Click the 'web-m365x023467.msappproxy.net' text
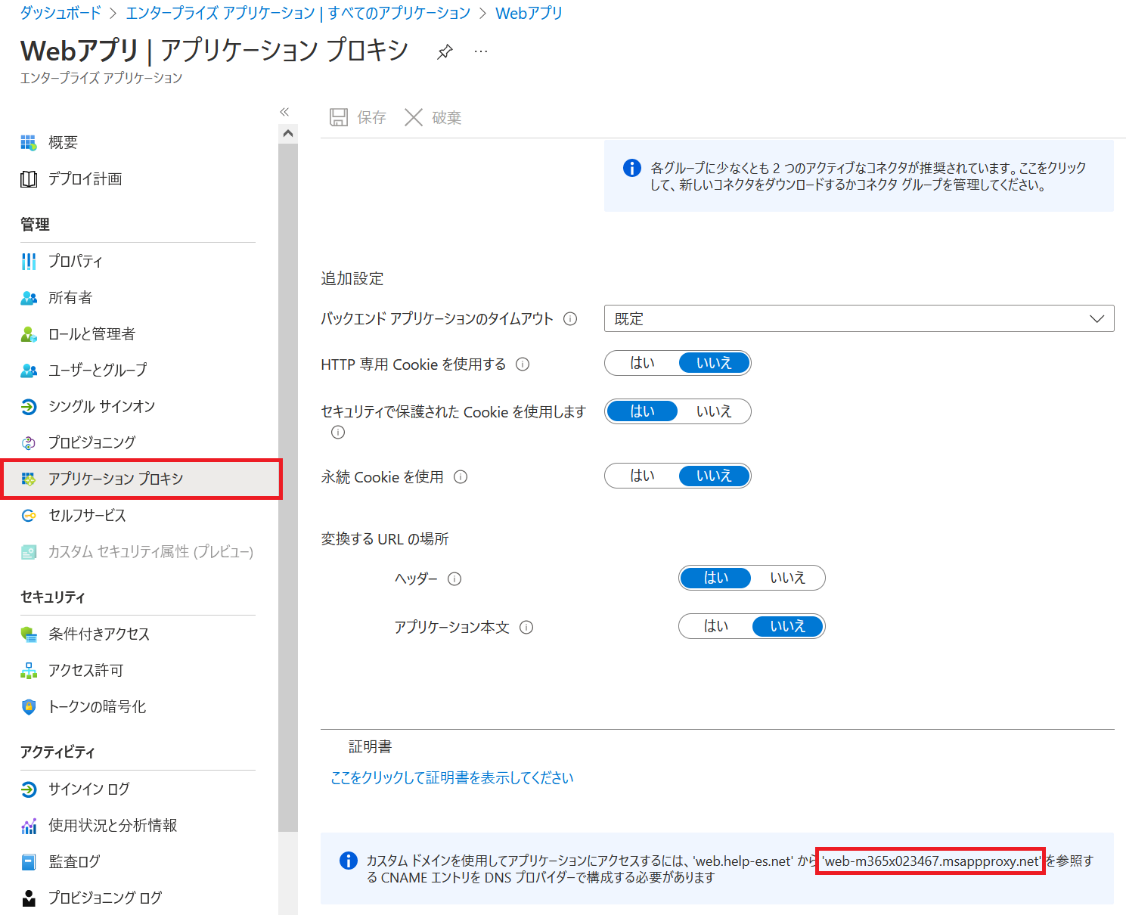This screenshot has width=1126, height=915. click(x=931, y=860)
